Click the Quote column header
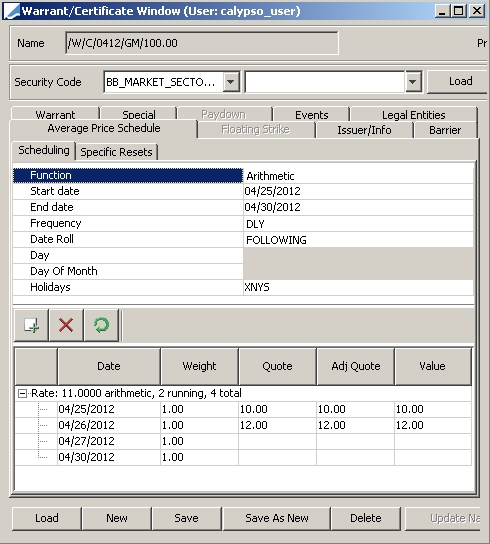 pos(277,366)
